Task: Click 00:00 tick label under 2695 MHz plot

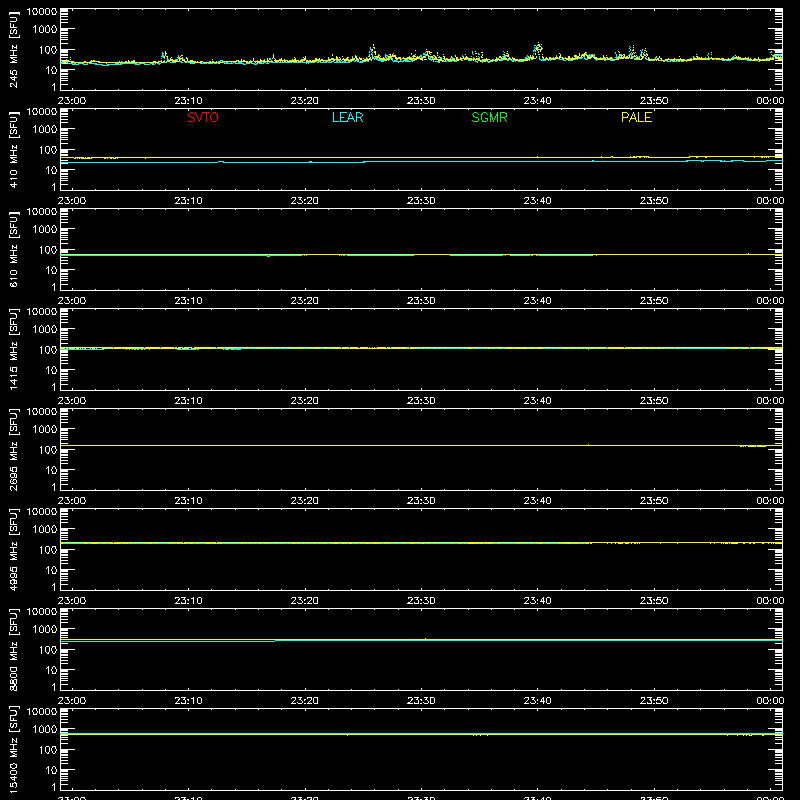Action: click(770, 501)
